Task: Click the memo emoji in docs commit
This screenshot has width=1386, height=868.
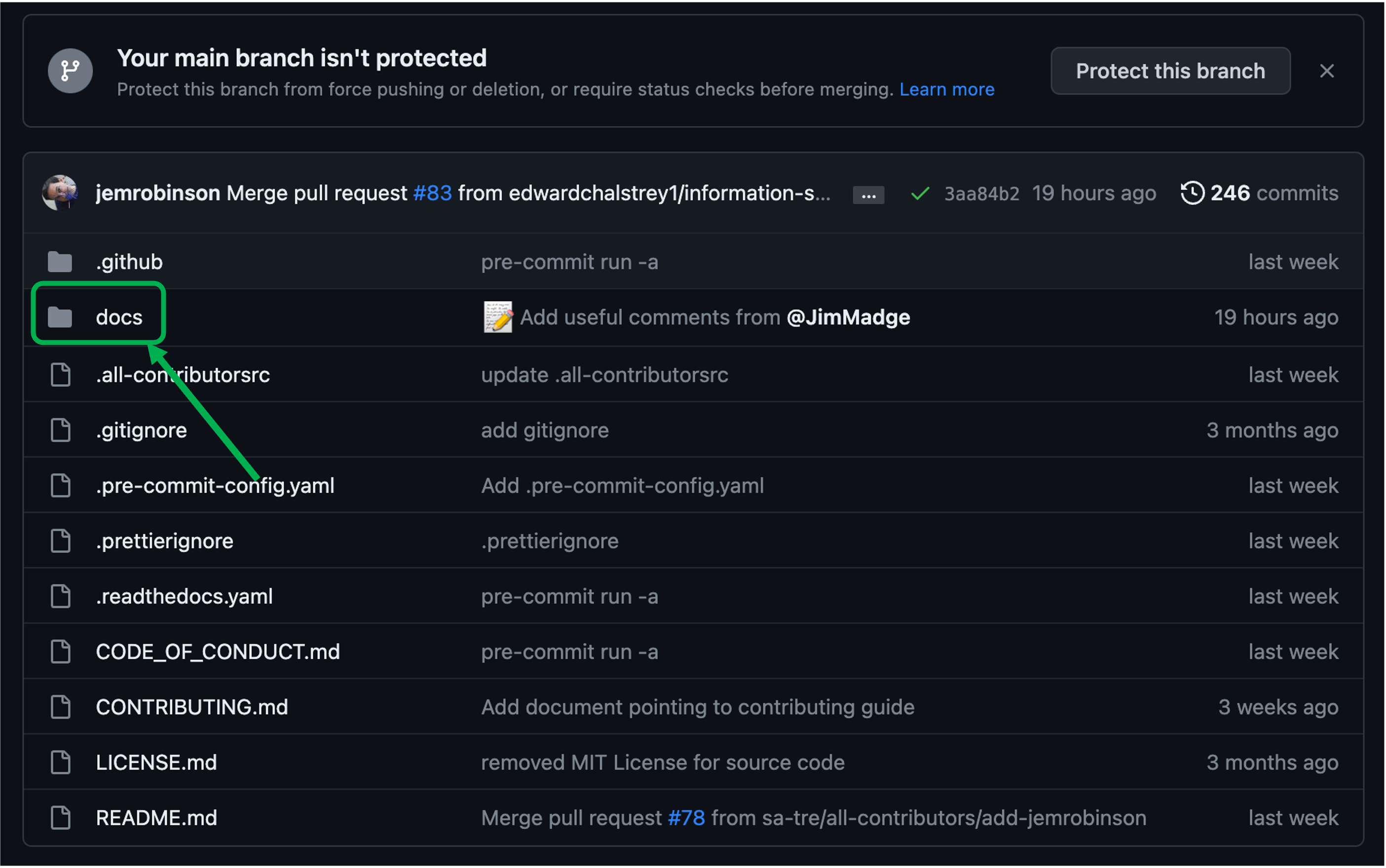Action: coord(497,317)
